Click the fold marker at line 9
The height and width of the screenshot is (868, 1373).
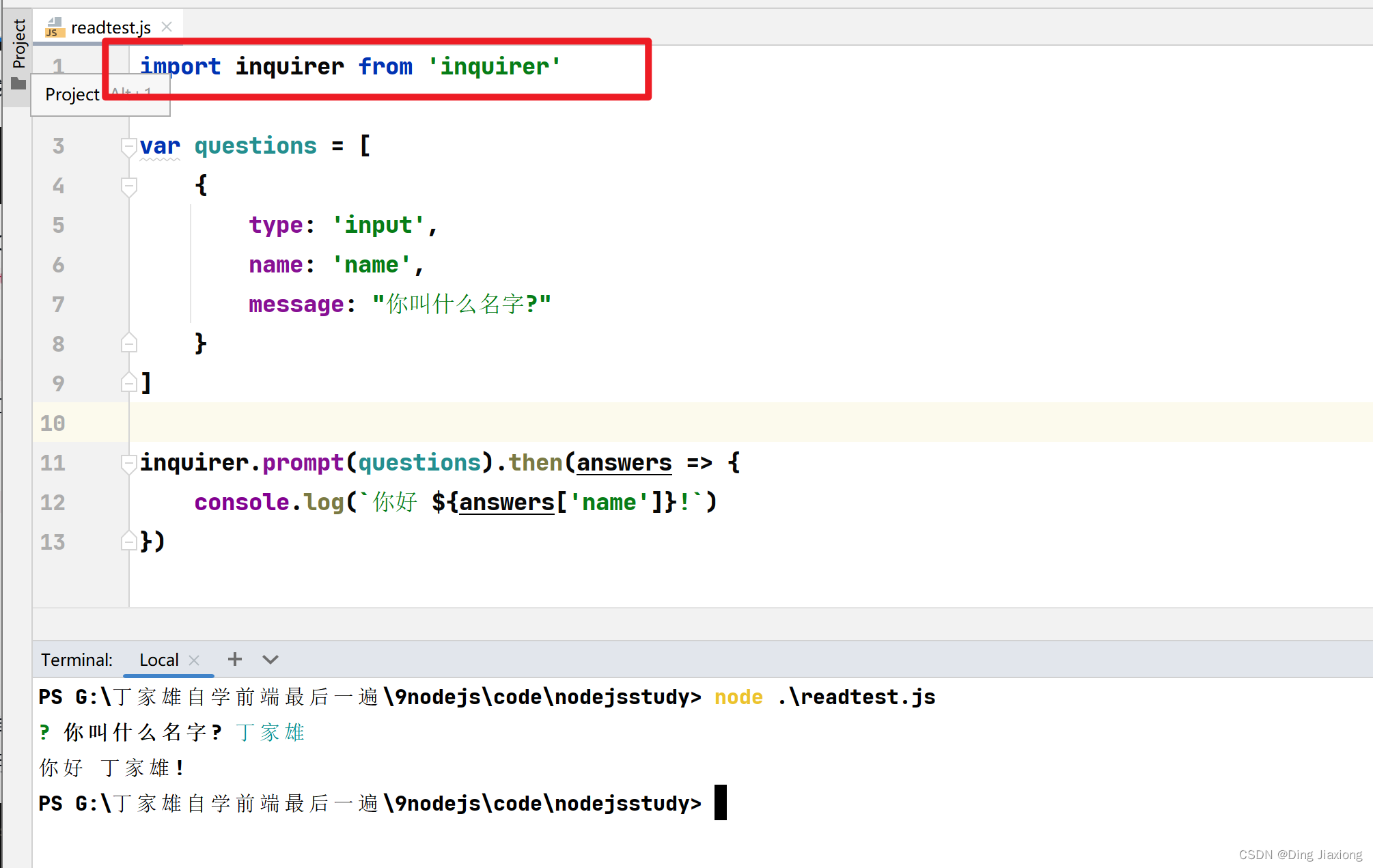point(128,382)
